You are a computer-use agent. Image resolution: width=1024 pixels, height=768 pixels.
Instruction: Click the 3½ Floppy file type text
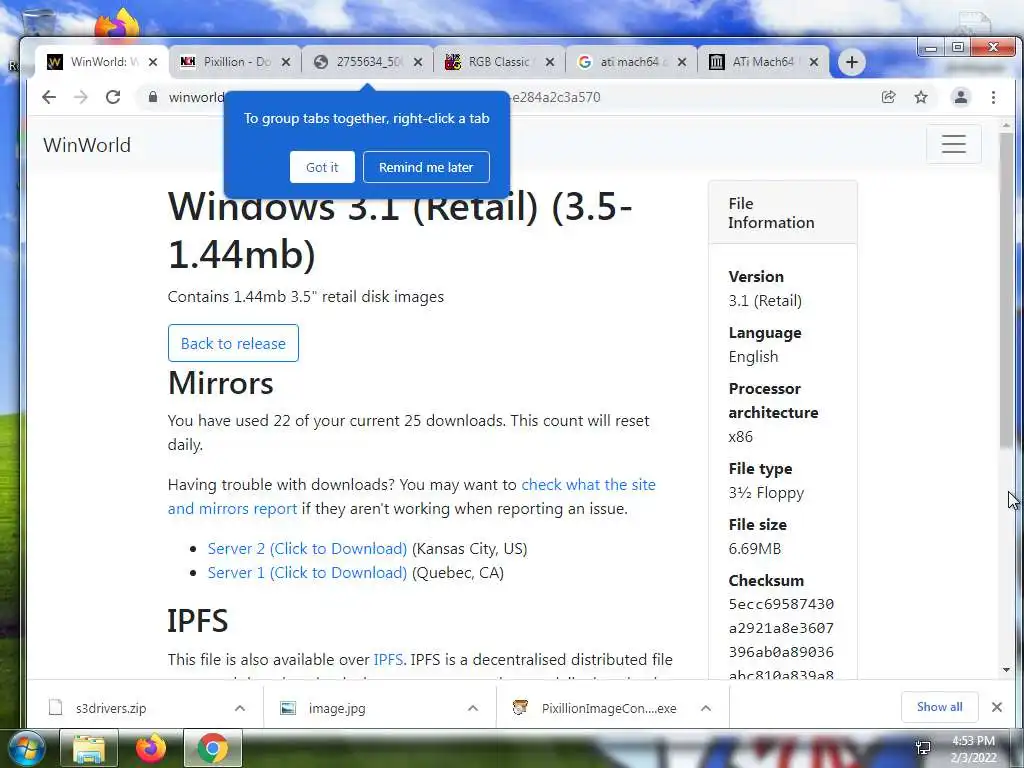point(766,492)
